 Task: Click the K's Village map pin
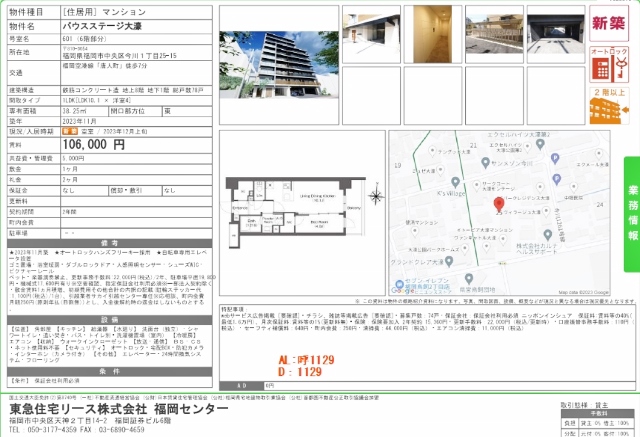(456, 182)
